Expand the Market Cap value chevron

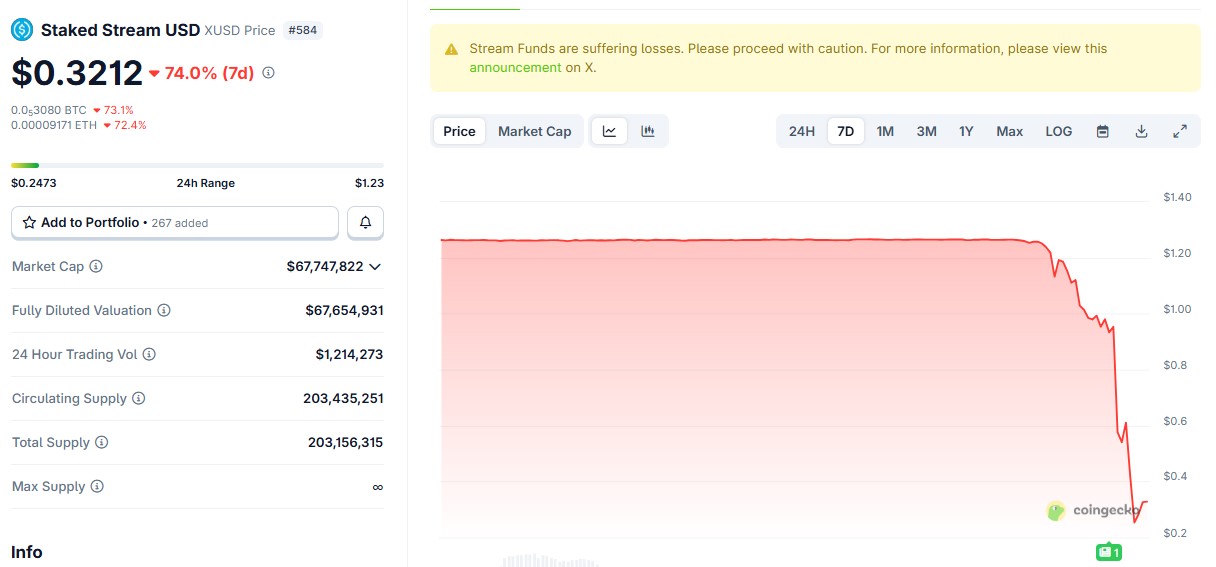(375, 267)
